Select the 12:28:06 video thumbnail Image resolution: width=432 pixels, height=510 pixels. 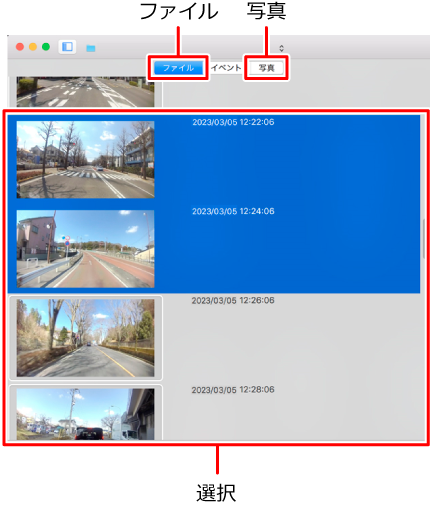(85, 414)
